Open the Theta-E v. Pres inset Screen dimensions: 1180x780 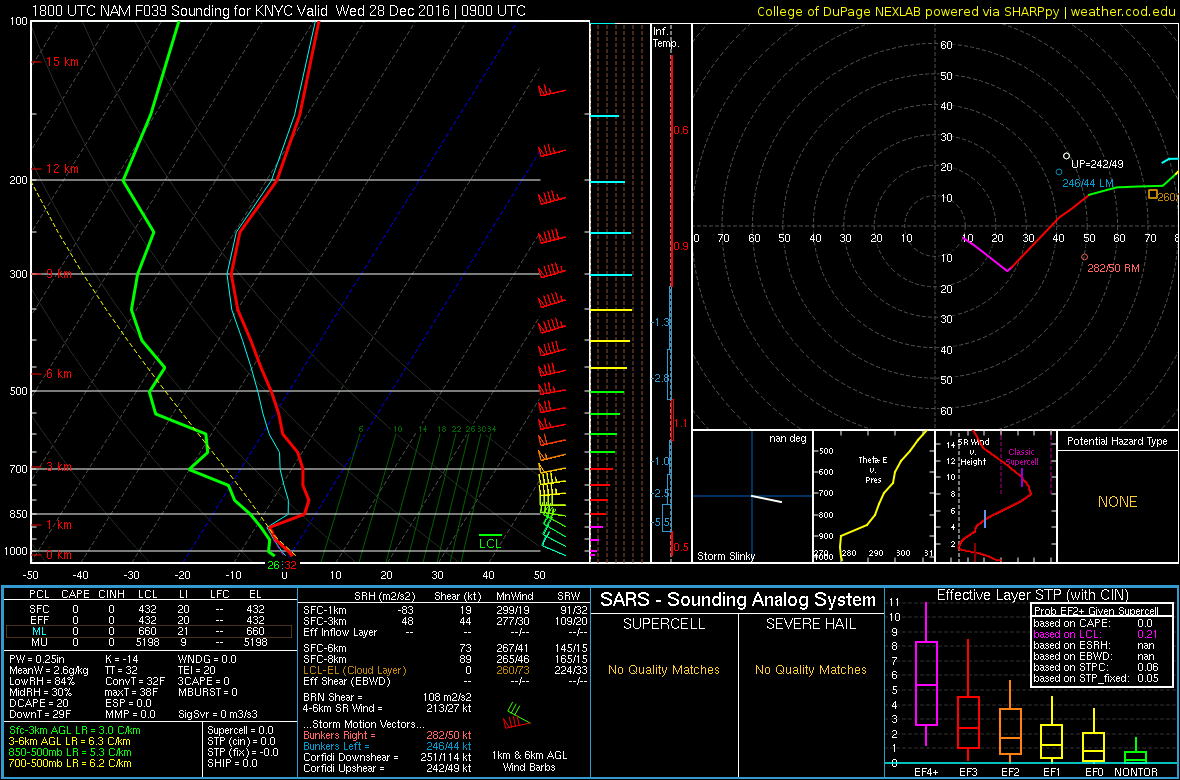pyautogui.click(x=875, y=497)
